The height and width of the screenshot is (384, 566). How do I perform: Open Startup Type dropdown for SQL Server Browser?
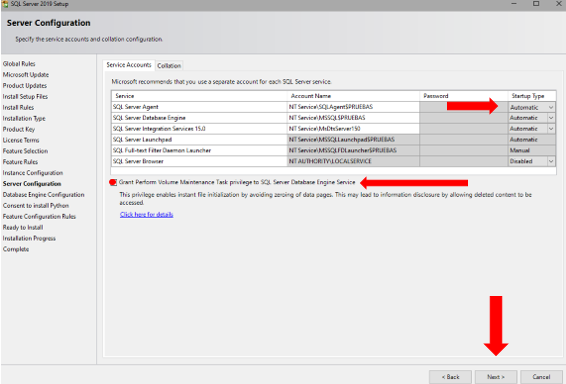coord(551,161)
